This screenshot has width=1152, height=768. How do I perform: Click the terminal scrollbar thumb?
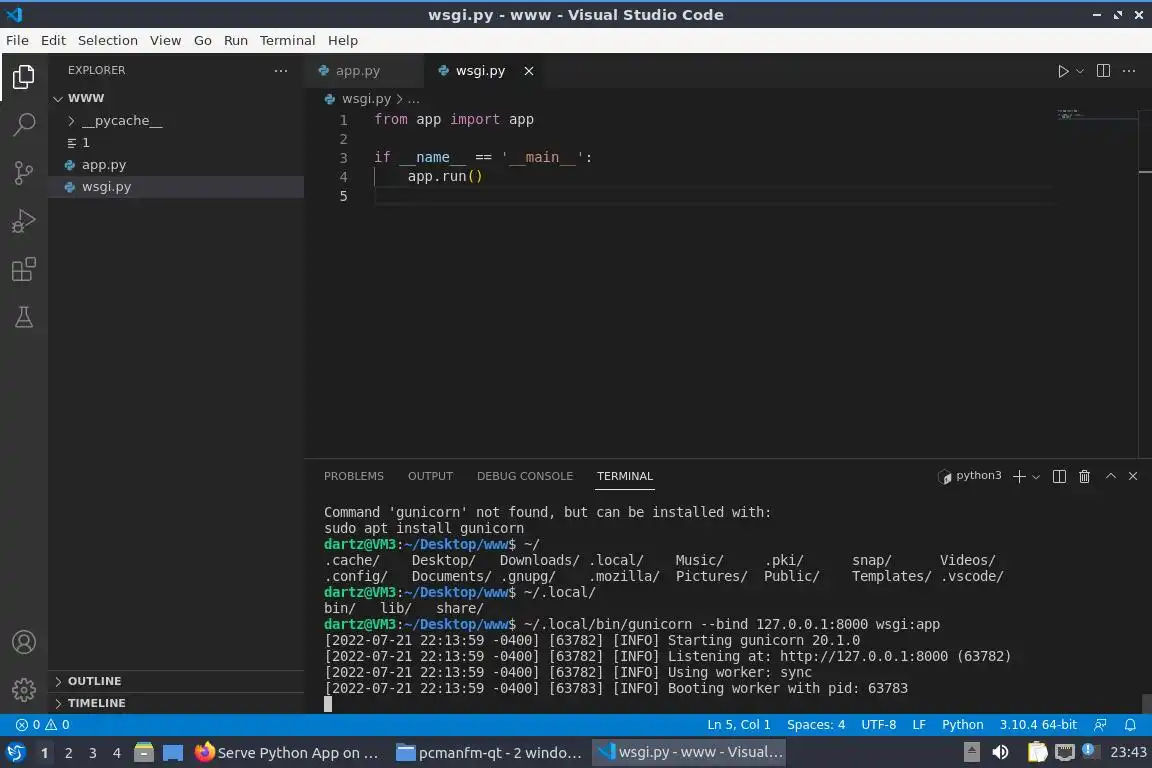1146,703
